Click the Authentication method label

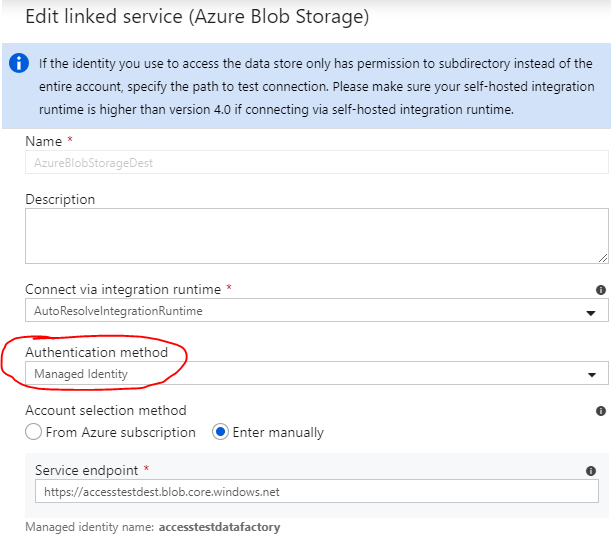coord(96,353)
